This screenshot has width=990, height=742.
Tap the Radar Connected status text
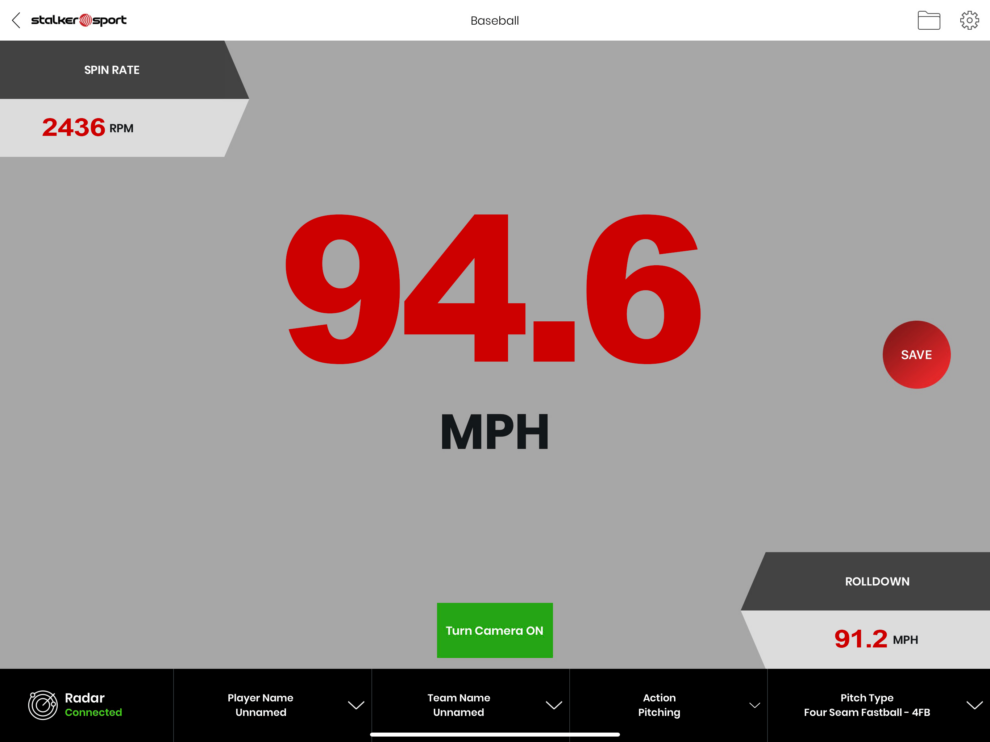pos(93,705)
